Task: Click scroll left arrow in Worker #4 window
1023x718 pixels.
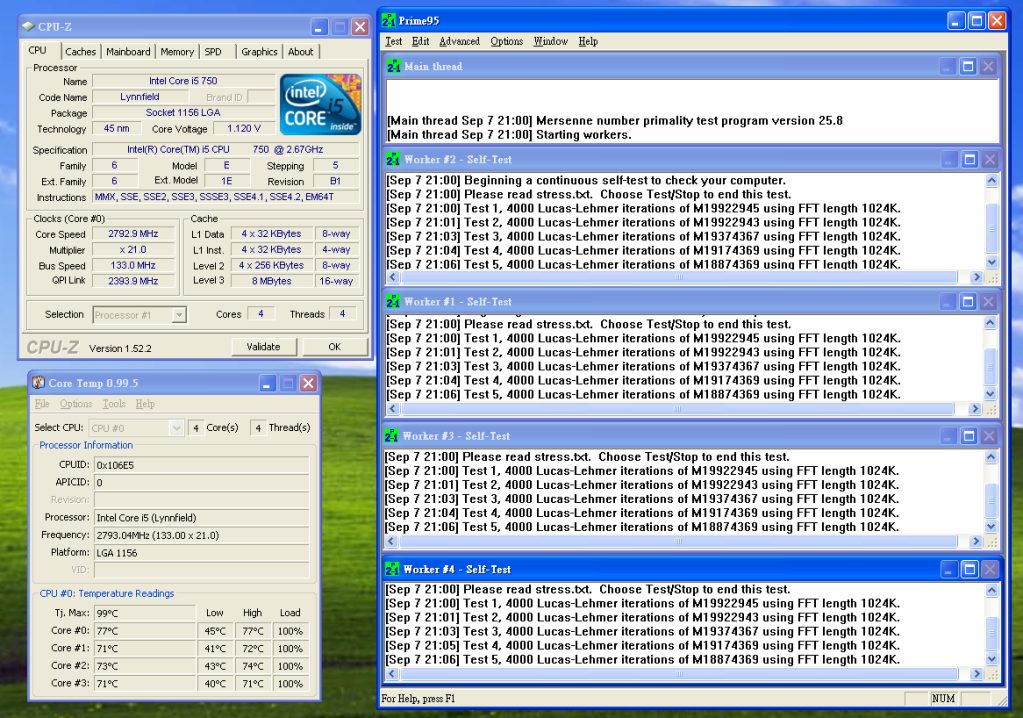Action: [391, 674]
